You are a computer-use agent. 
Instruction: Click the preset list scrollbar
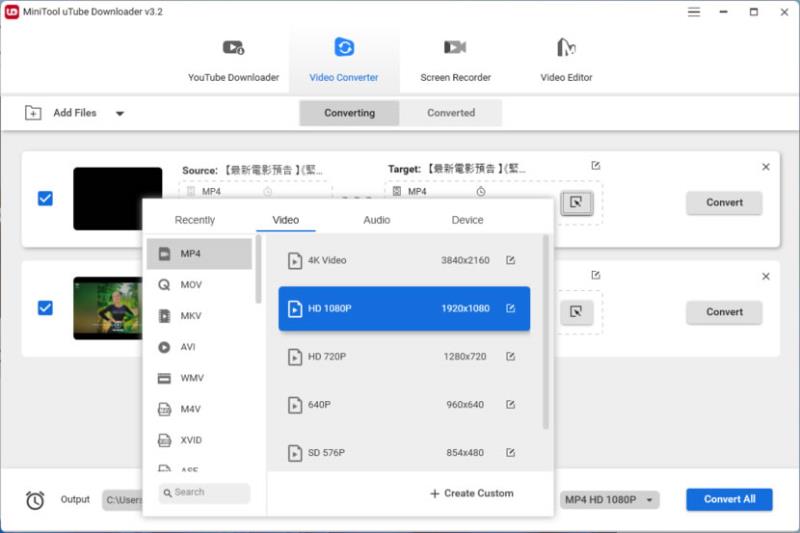click(545, 332)
